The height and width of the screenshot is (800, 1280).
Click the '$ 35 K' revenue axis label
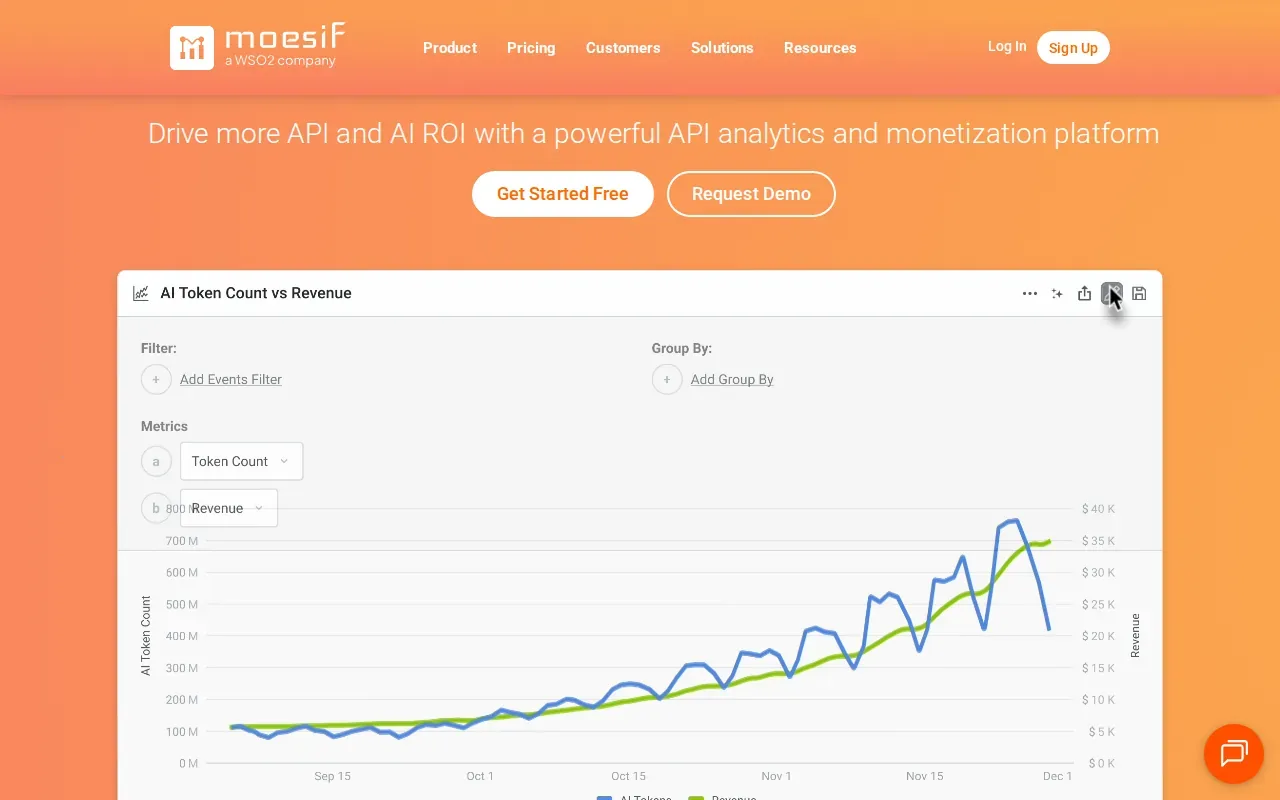[x=1098, y=541]
